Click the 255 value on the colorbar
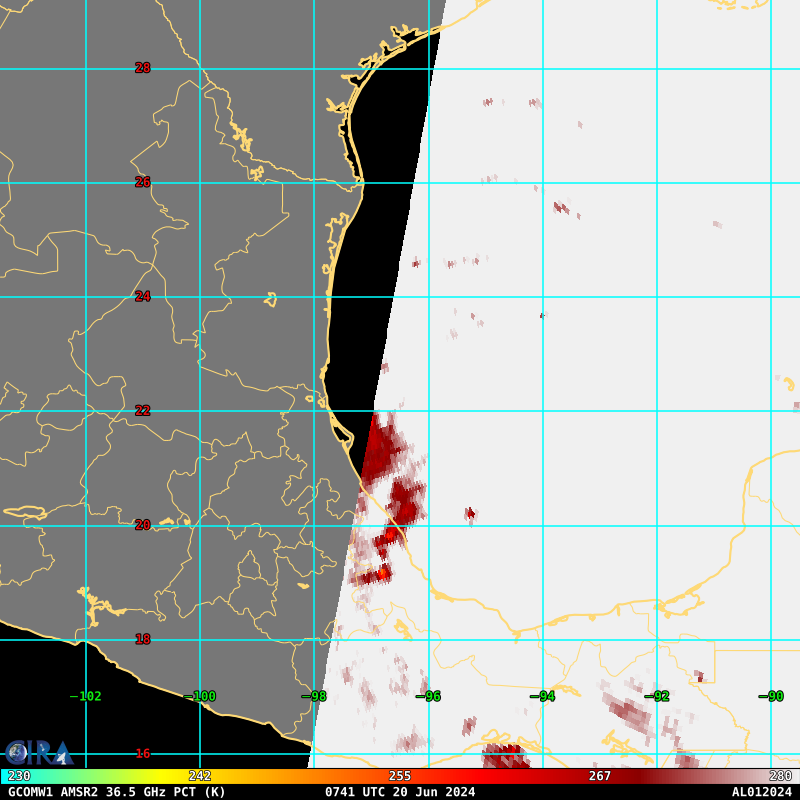Image resolution: width=800 pixels, height=800 pixels. click(x=400, y=776)
